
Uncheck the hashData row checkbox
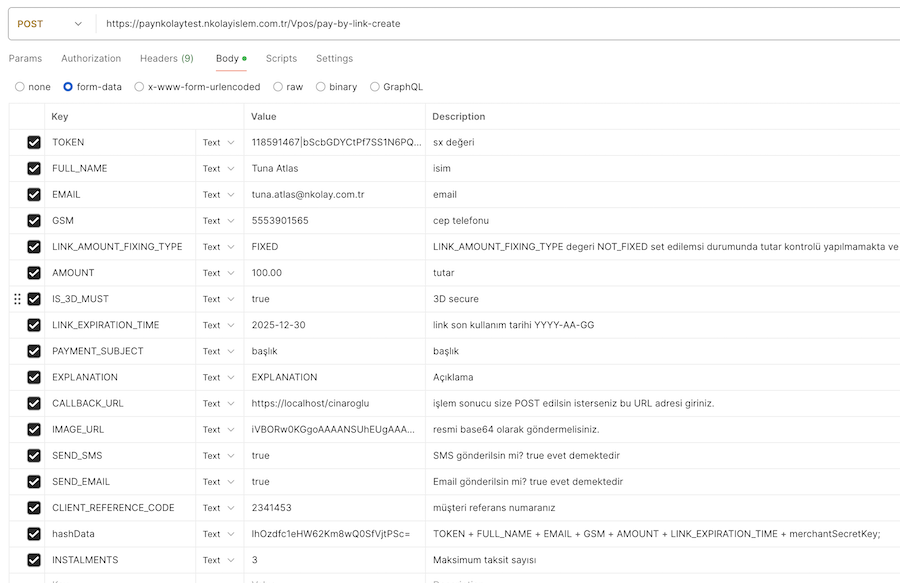pyautogui.click(x=34, y=534)
